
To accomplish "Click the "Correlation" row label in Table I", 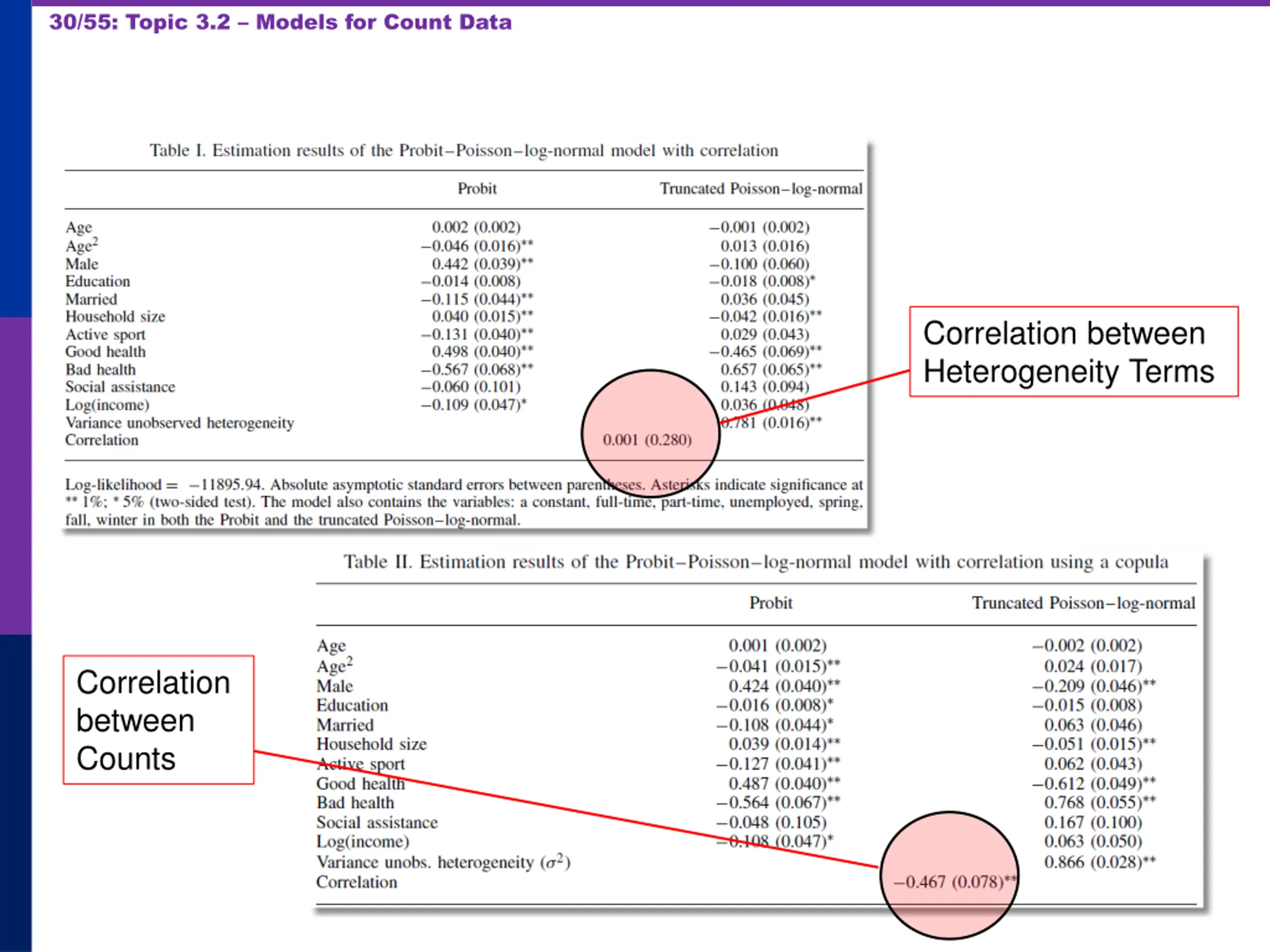I will 102,440.
